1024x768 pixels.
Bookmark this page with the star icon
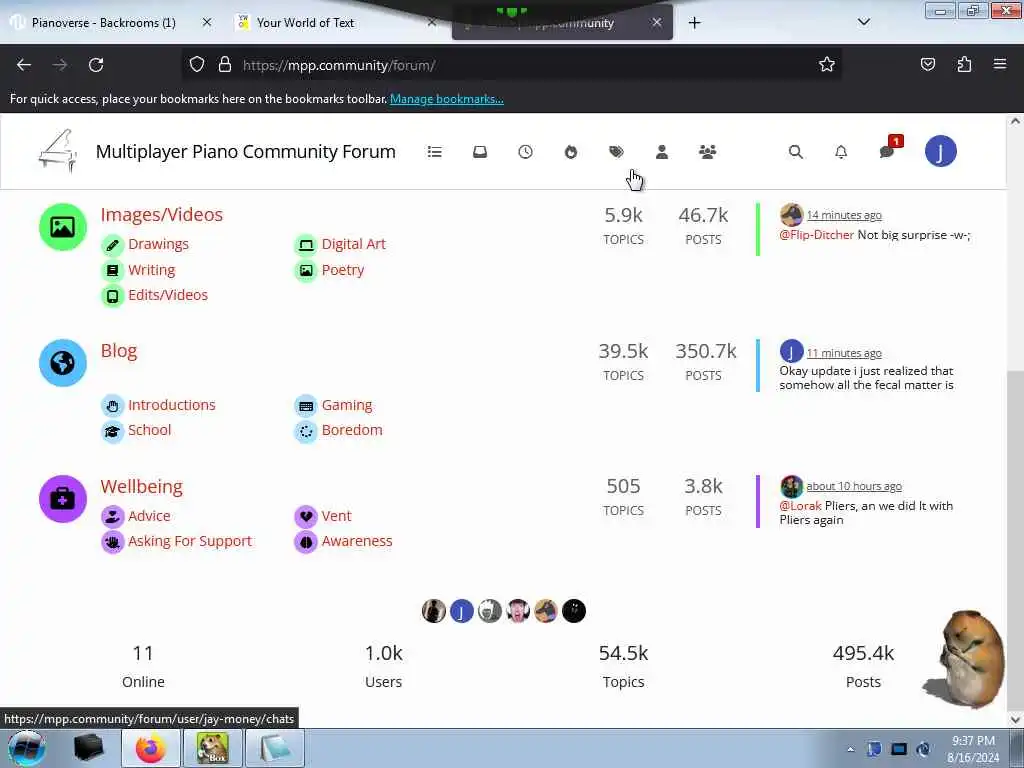pyautogui.click(x=827, y=65)
